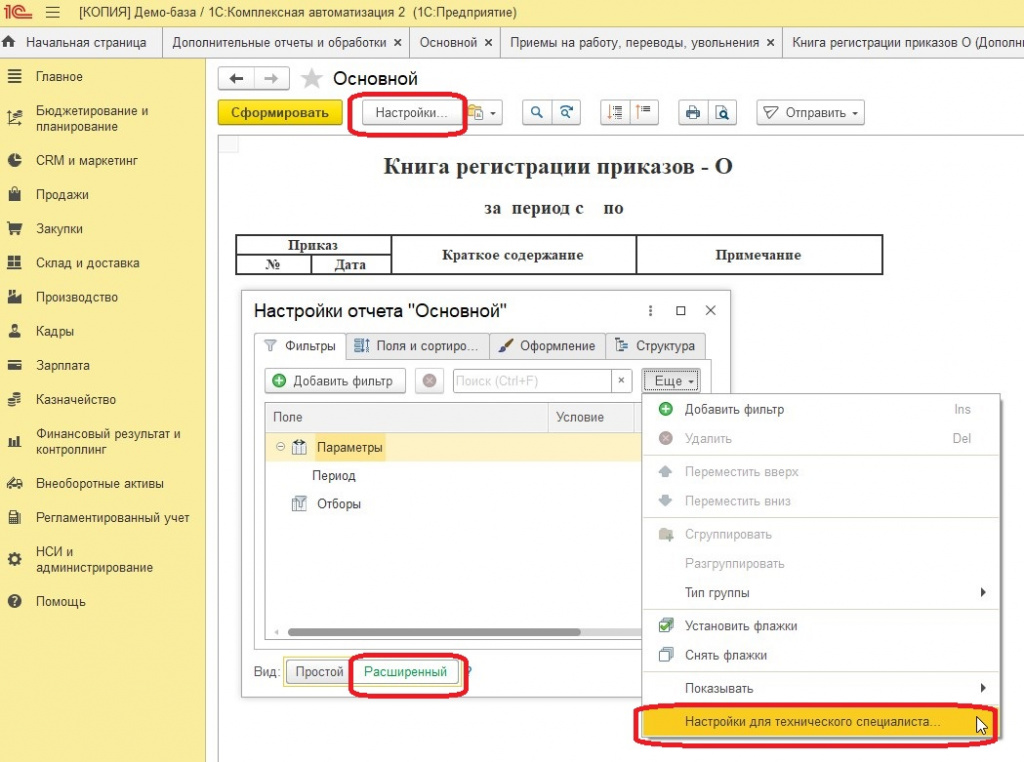
Task: Click the Поле column header
Action: (406, 417)
